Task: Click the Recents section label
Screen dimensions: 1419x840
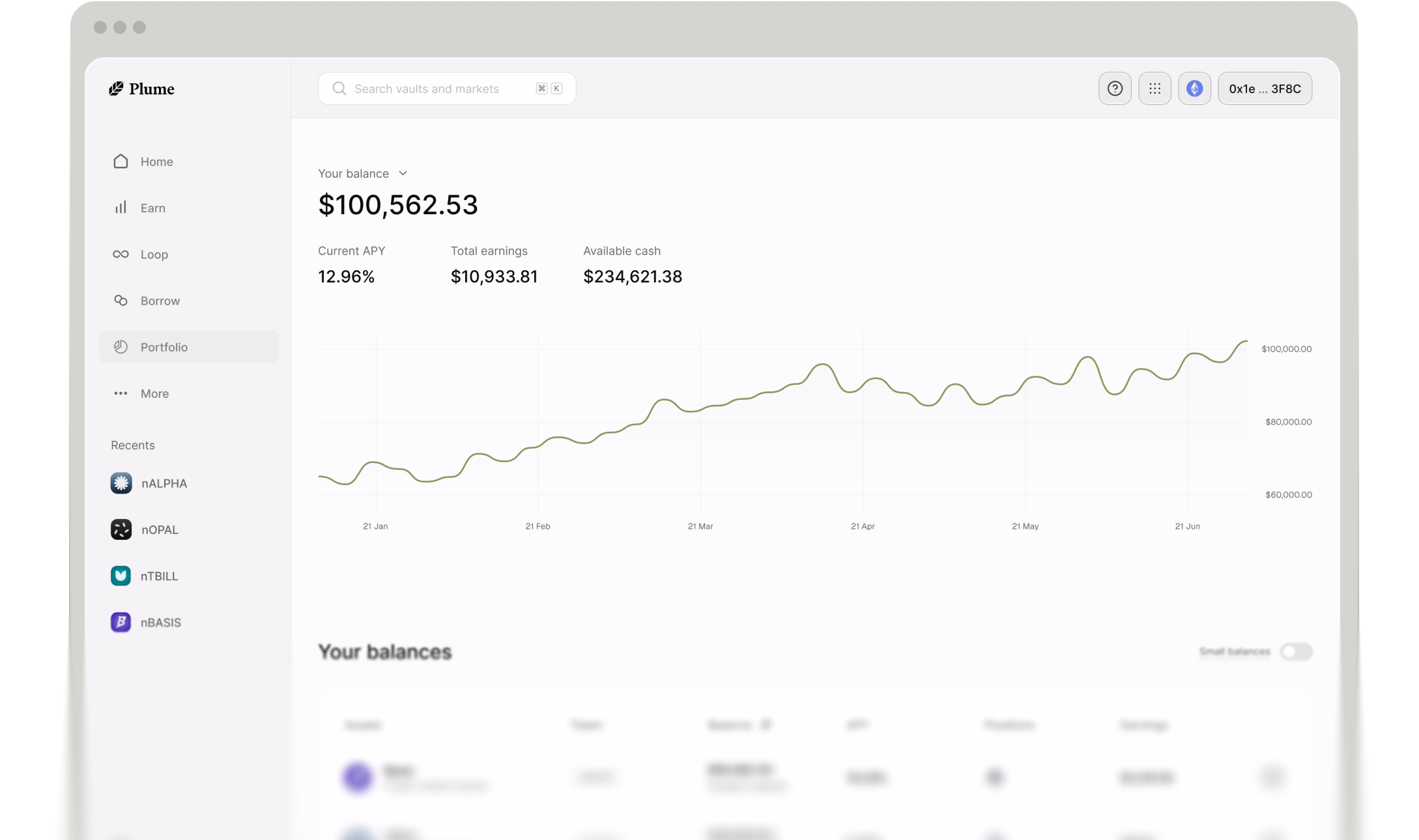Action: [133, 445]
